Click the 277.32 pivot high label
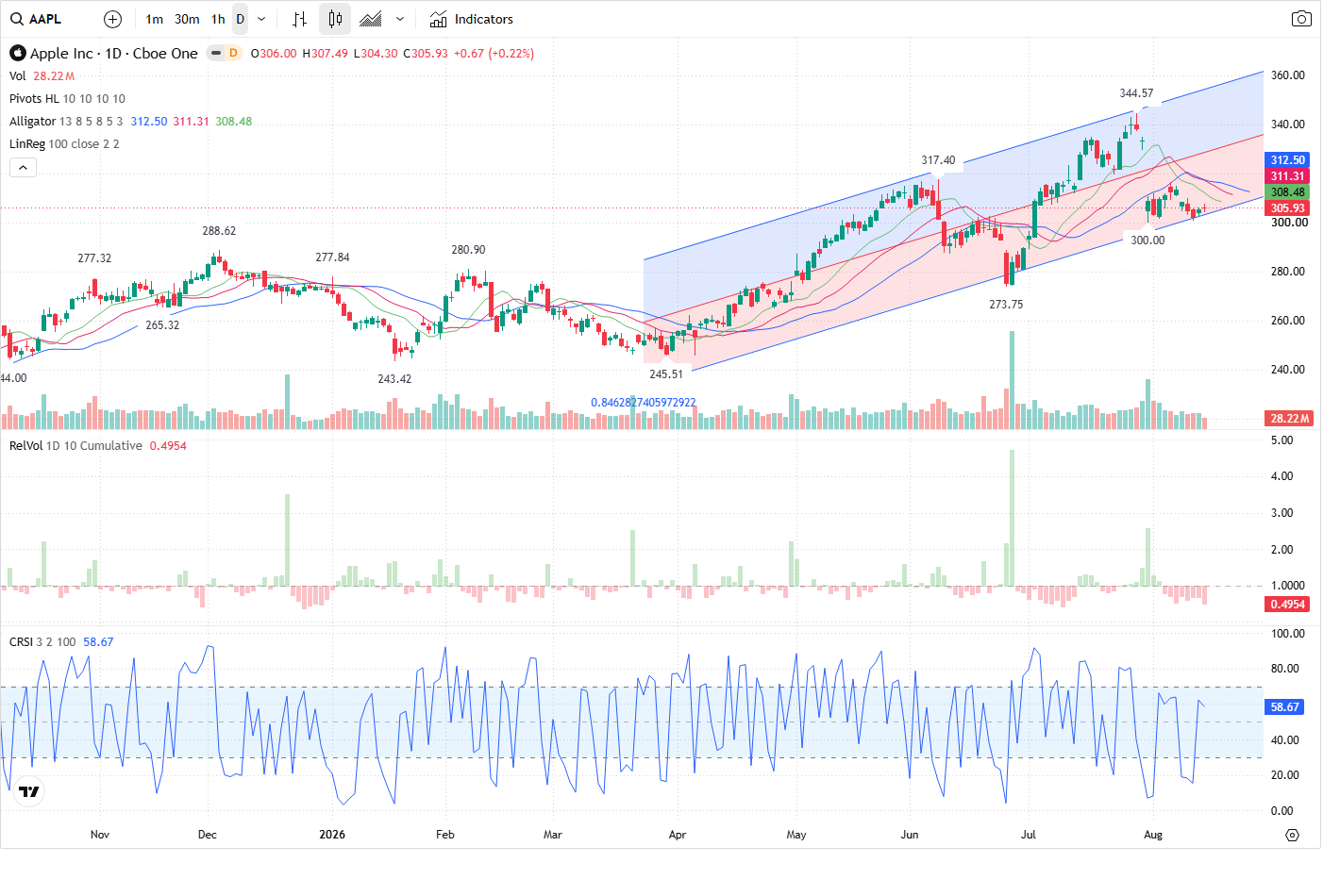 (94, 258)
